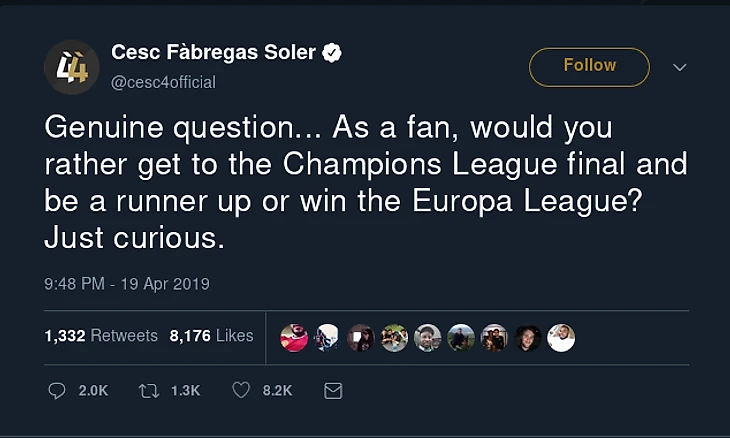View the 1,332 Retweets list

pyautogui.click(x=101, y=336)
